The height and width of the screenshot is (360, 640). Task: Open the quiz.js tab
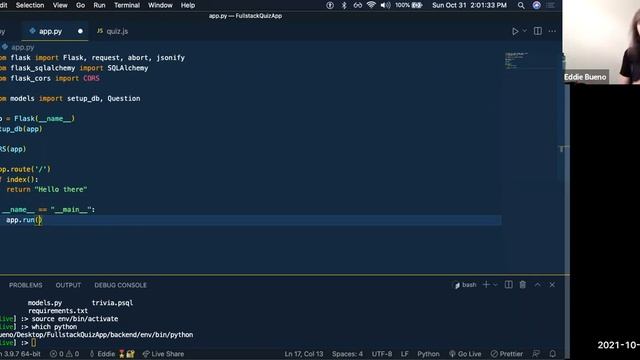point(112,31)
